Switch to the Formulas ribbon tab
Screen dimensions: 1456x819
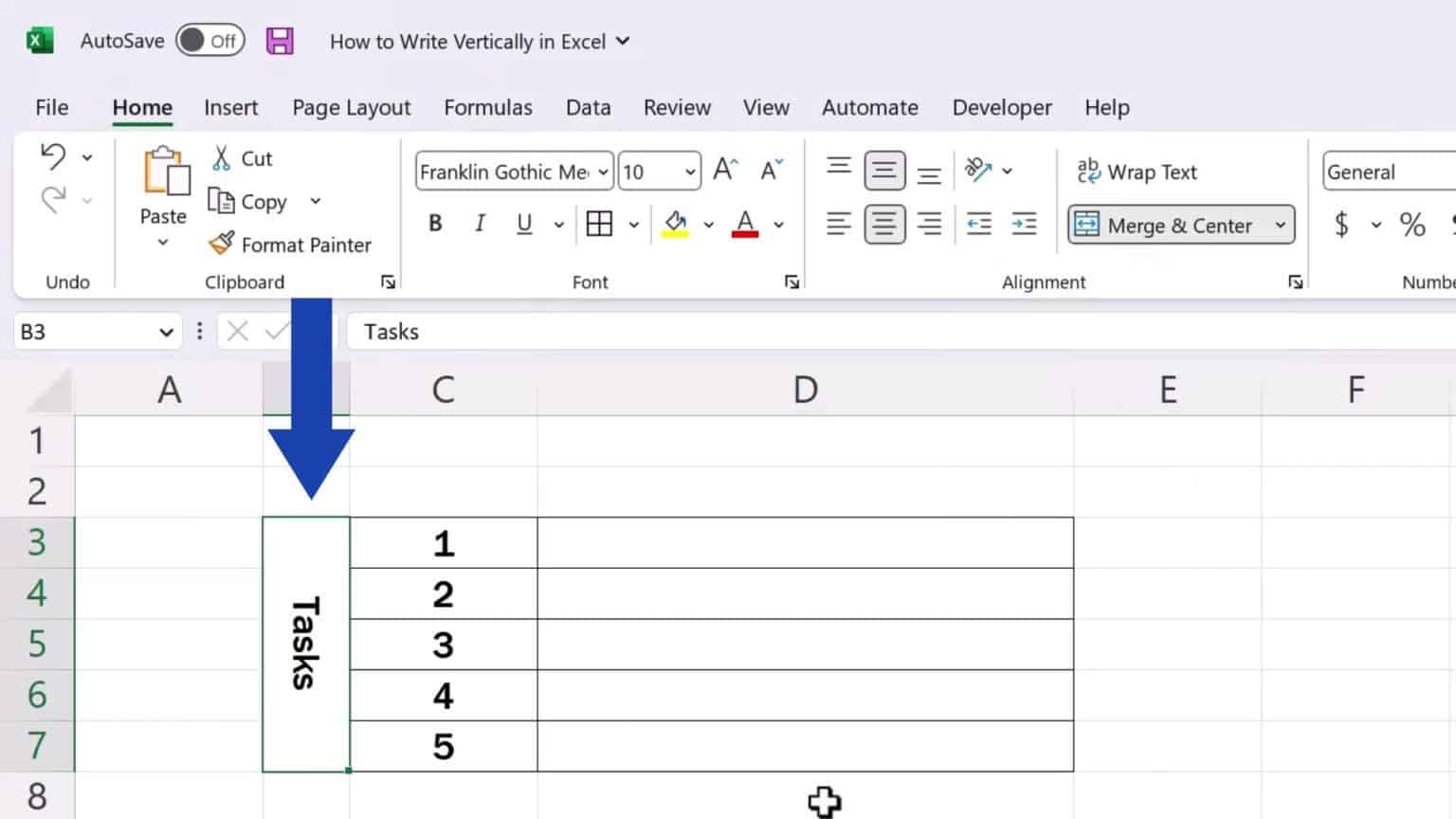(488, 107)
